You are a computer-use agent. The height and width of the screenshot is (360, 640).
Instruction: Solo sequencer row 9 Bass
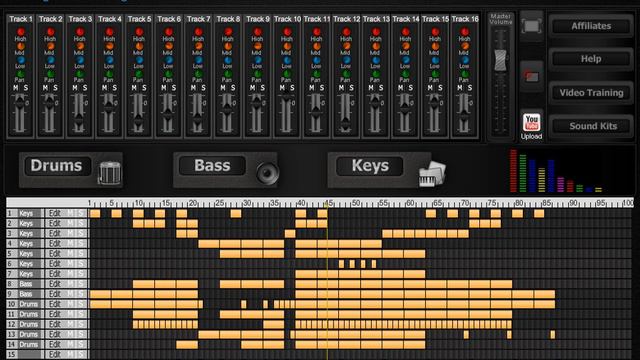click(x=81, y=294)
